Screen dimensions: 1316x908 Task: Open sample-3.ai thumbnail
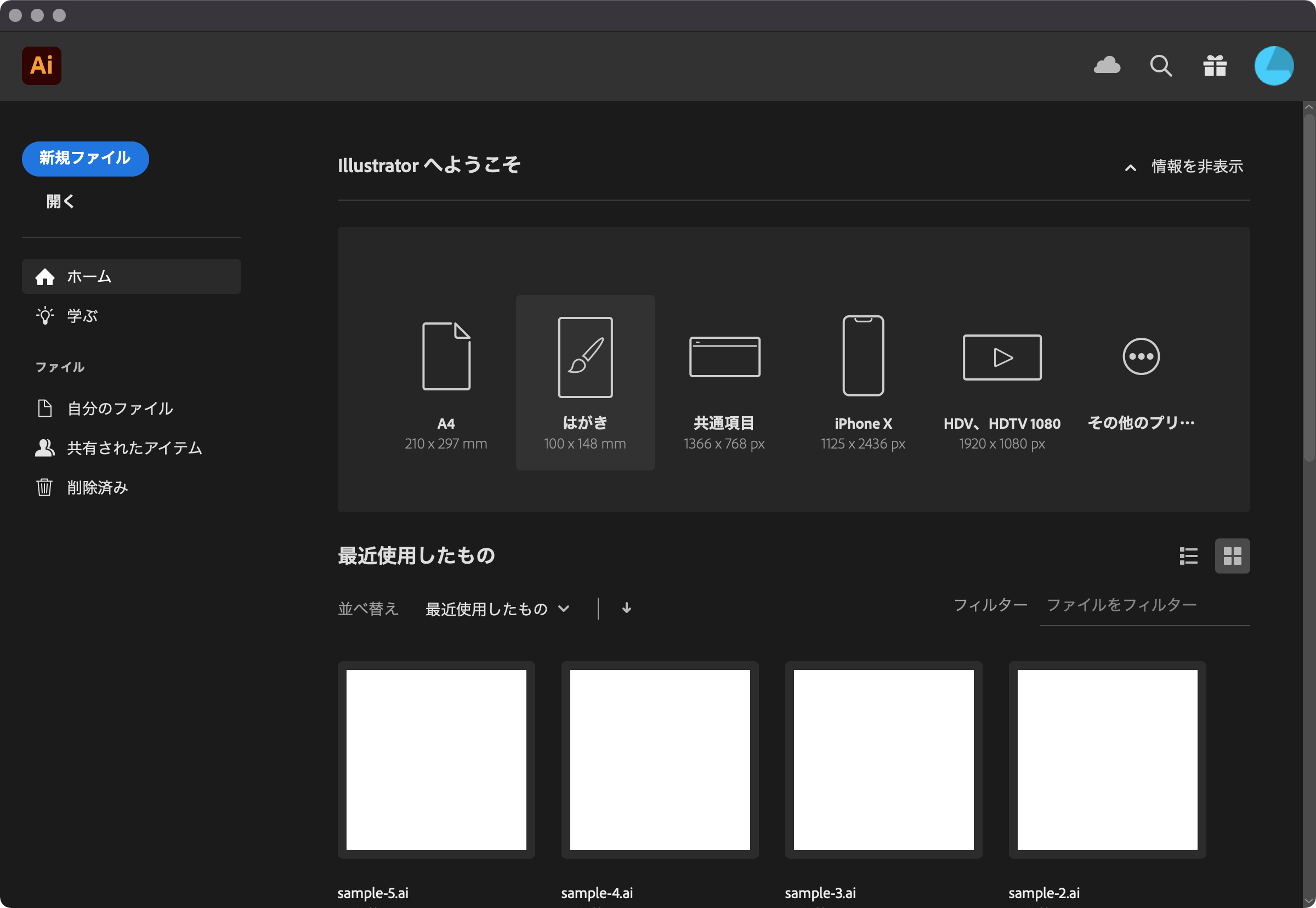point(883,759)
